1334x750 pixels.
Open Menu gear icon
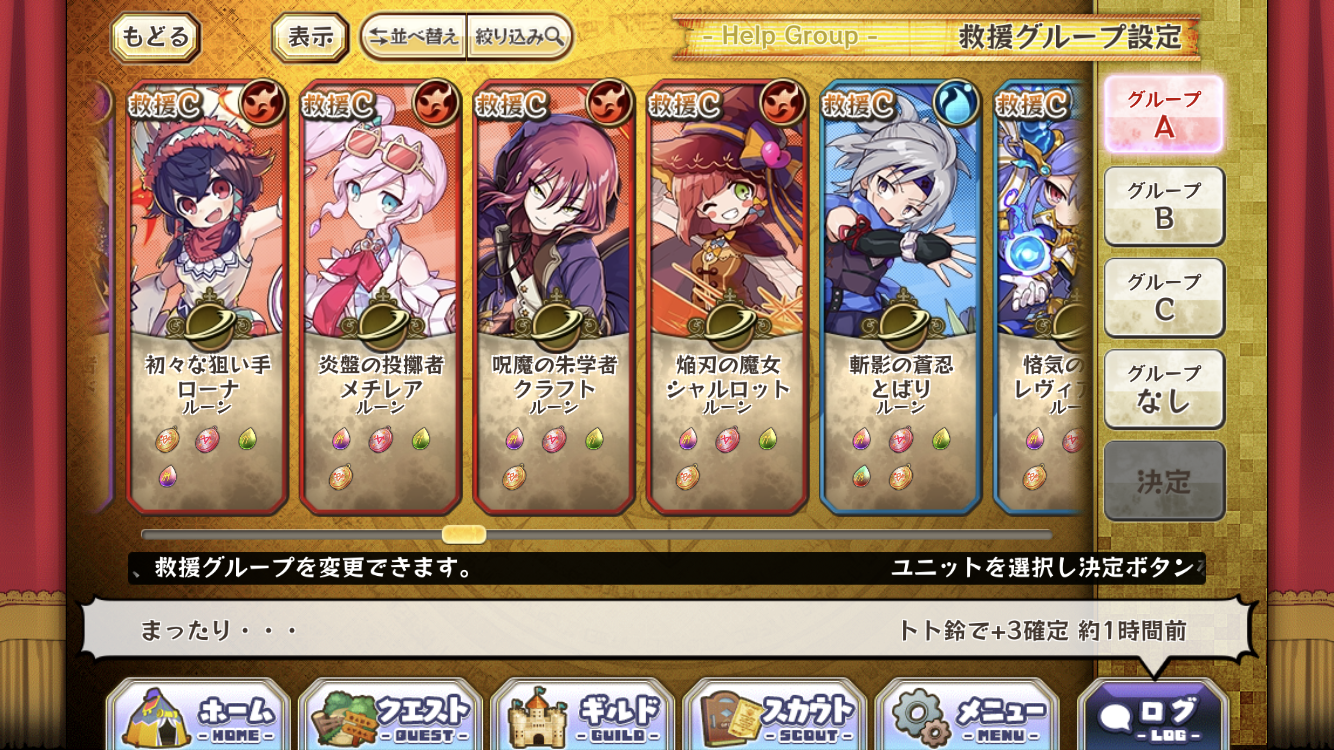point(966,714)
